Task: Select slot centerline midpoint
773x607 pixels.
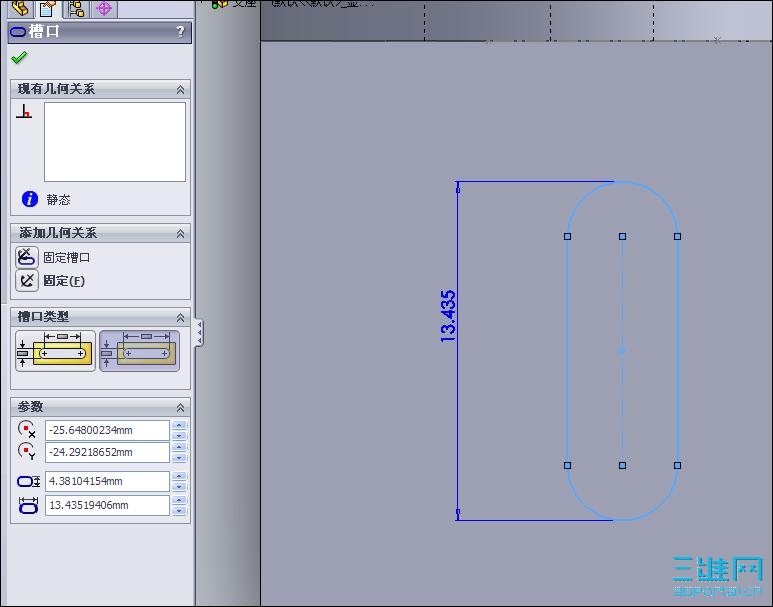Action: [x=623, y=351]
